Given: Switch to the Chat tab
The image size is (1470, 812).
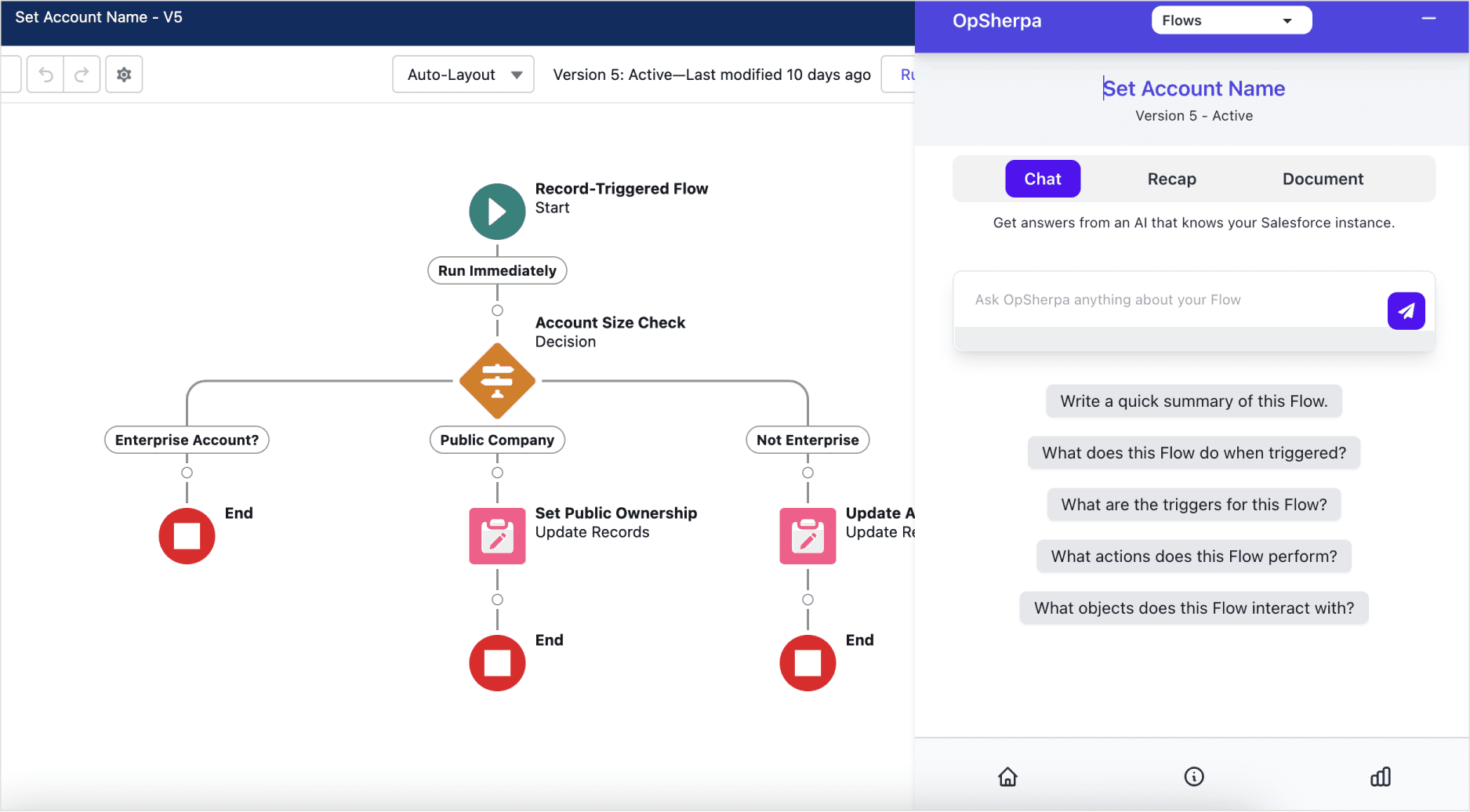Looking at the screenshot, I should pyautogui.click(x=1043, y=179).
